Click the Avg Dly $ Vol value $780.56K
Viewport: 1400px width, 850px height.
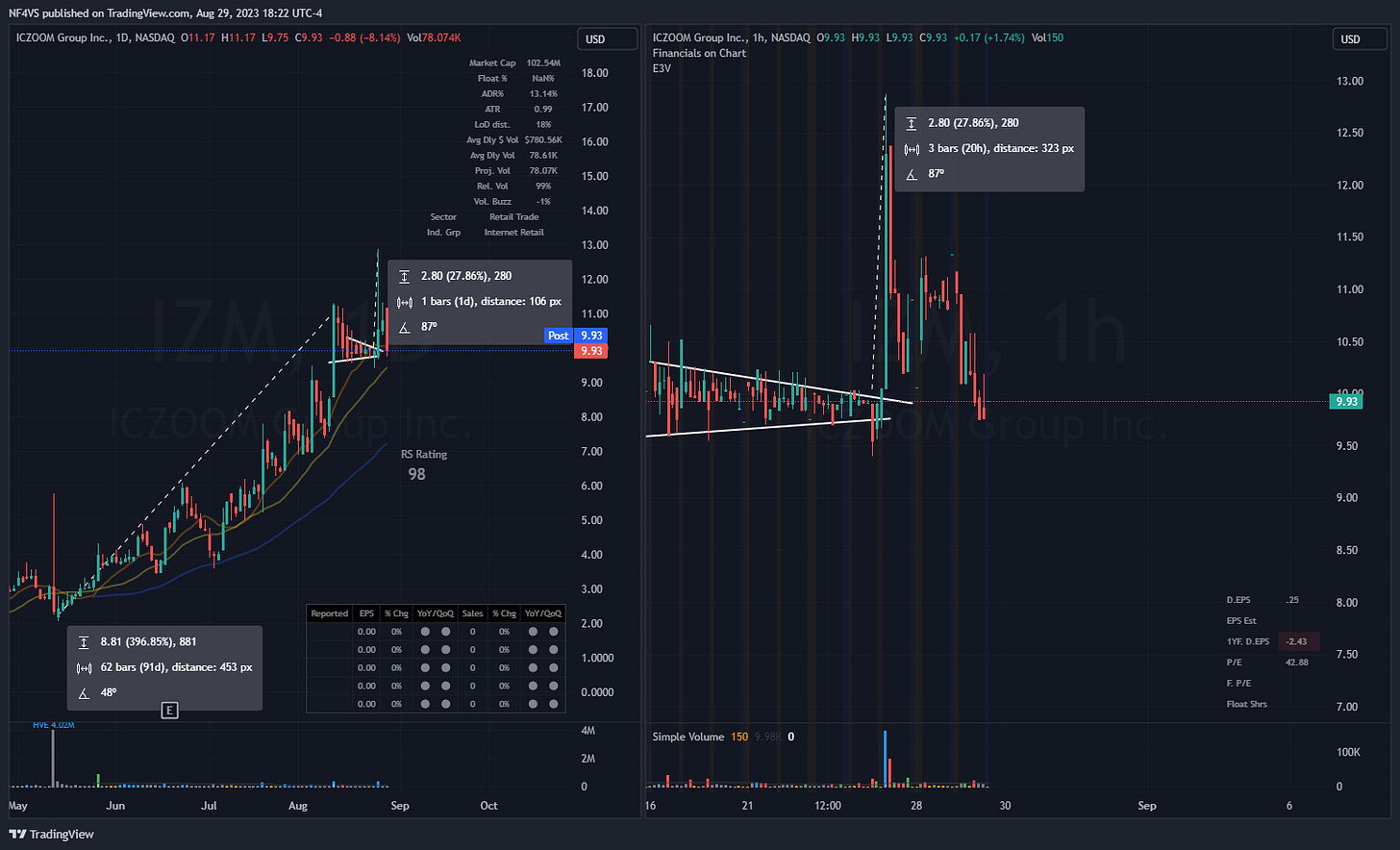543,139
